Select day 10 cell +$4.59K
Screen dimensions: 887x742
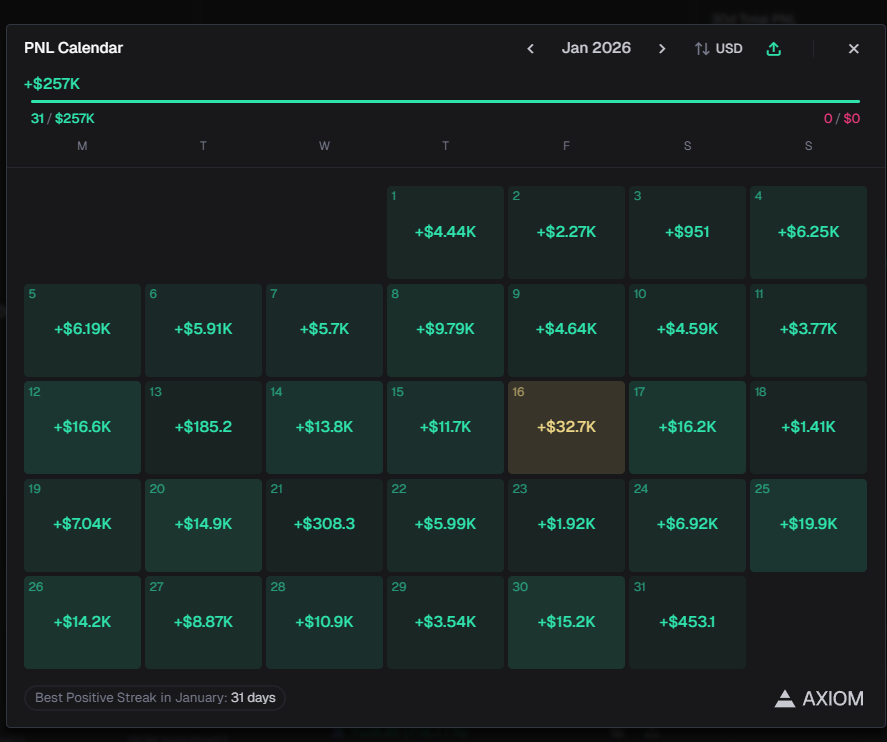pyautogui.click(x=687, y=330)
